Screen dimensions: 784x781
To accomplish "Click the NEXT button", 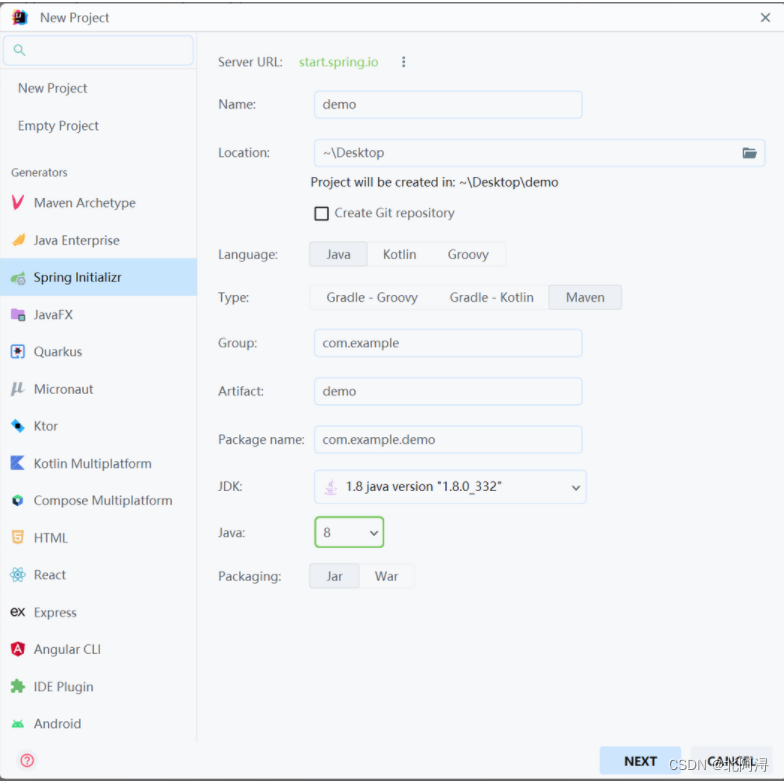I will pyautogui.click(x=640, y=760).
